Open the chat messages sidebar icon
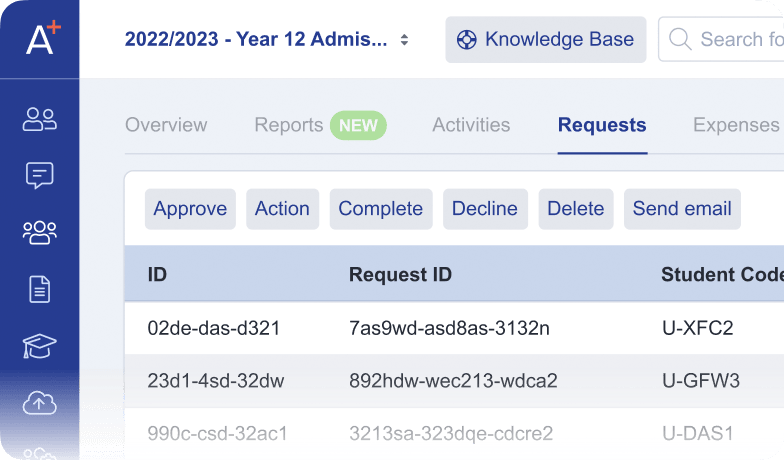 point(40,176)
